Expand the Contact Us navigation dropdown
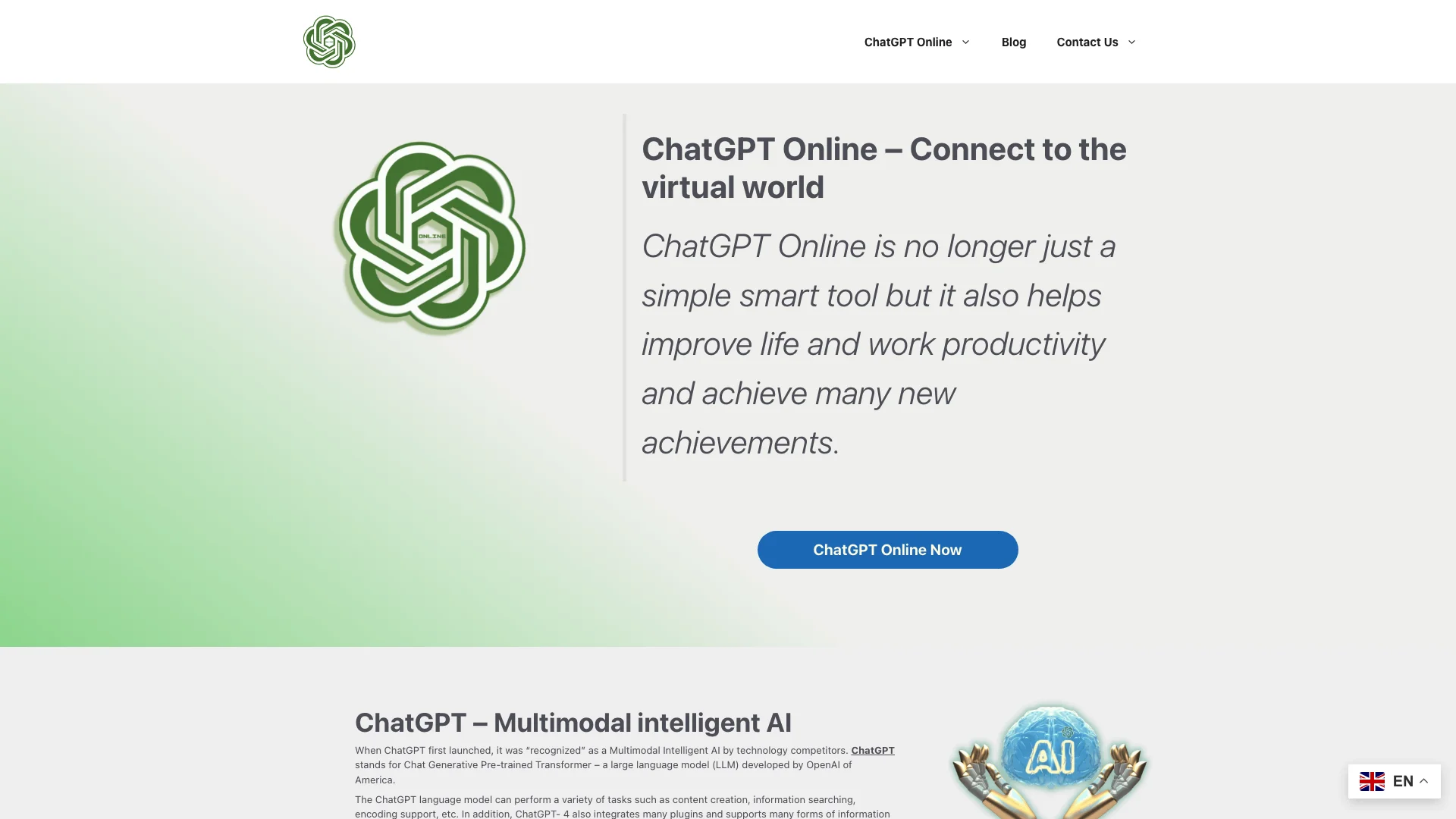 [x=1130, y=41]
